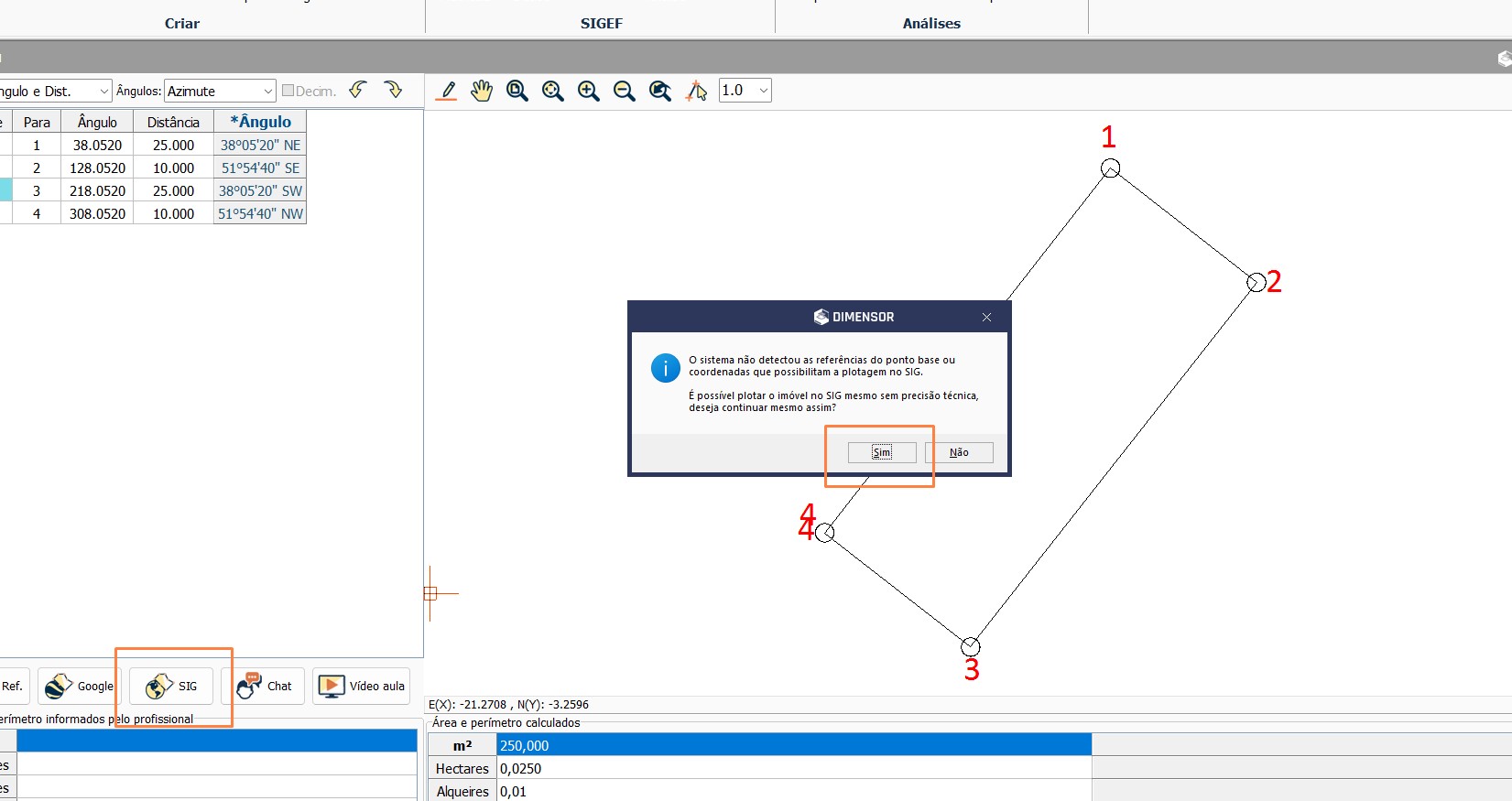Click the 38°05'20" SW cell
This screenshot has height=801, width=1512.
pyautogui.click(x=260, y=190)
